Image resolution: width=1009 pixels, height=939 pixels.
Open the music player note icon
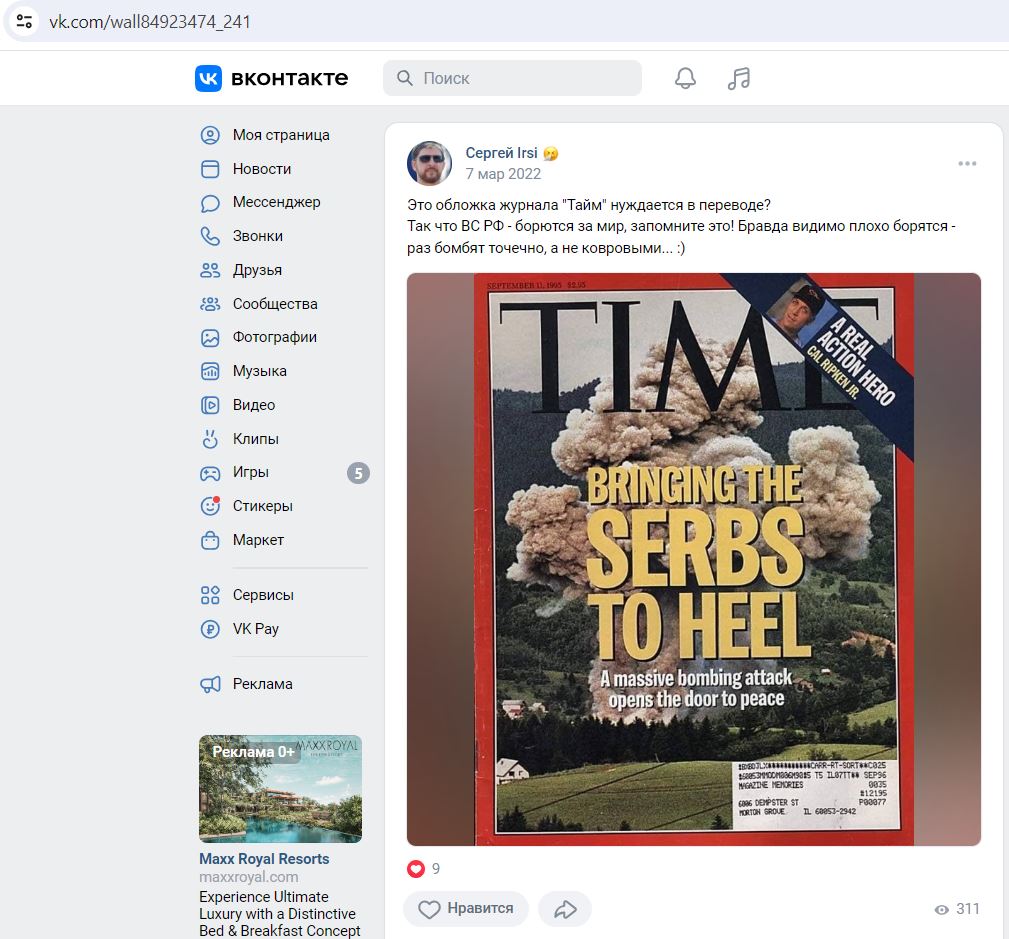click(x=739, y=79)
